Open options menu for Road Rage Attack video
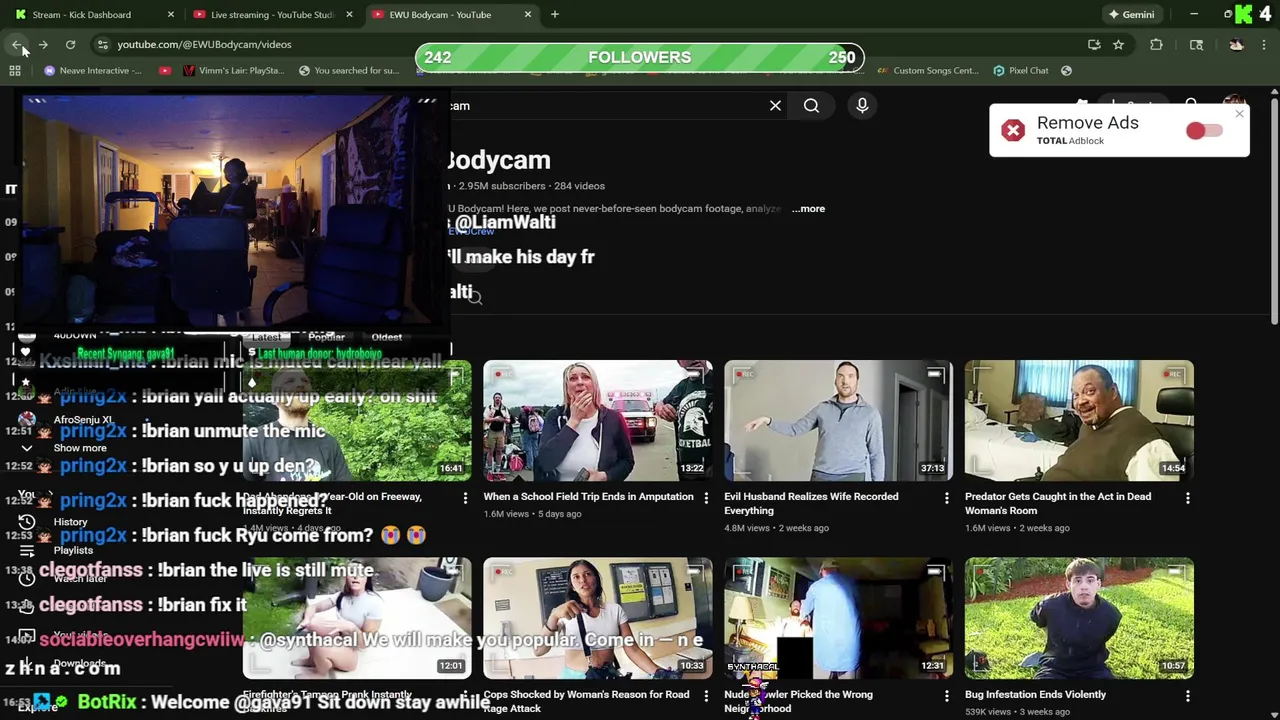 click(706, 695)
